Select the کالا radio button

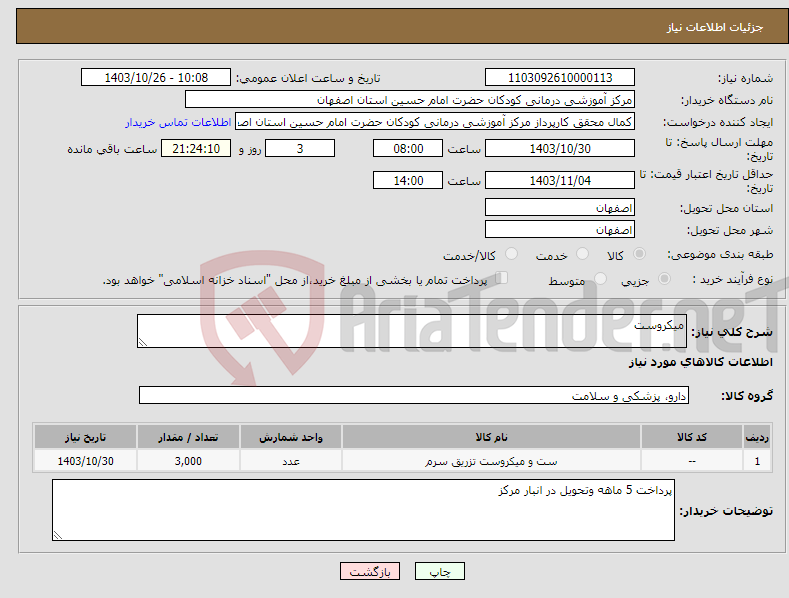click(x=639, y=254)
